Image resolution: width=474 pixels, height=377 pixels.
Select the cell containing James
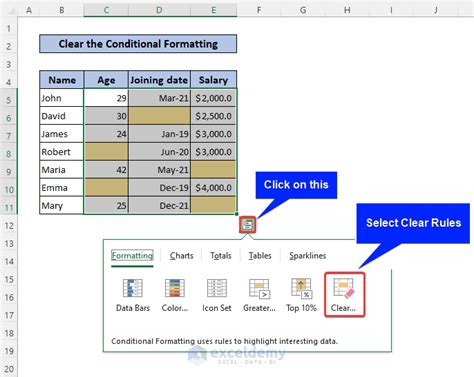click(x=62, y=134)
